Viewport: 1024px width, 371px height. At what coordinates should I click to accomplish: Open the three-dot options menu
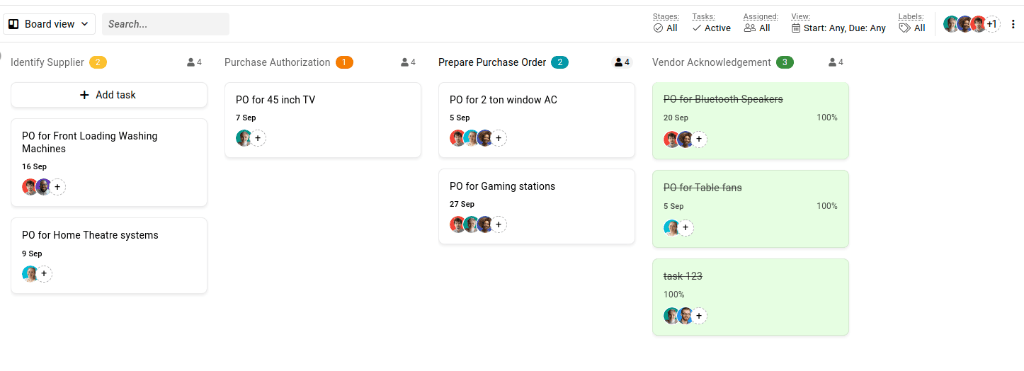click(x=1013, y=24)
